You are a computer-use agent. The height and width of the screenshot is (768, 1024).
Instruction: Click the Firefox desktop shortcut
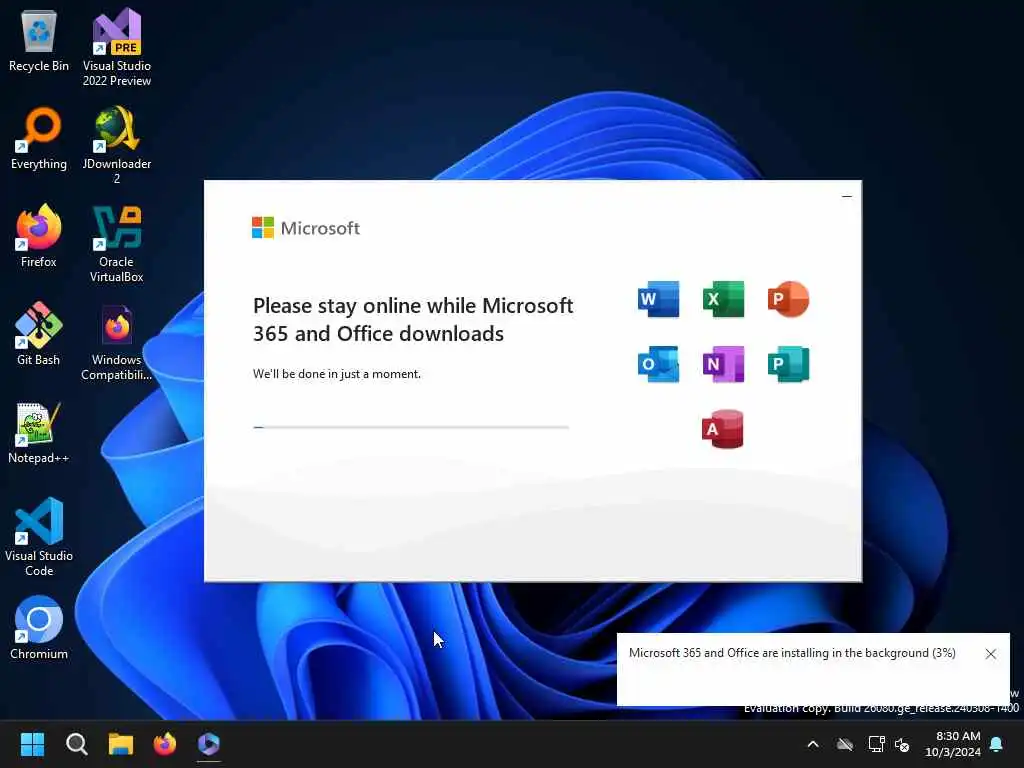click(x=39, y=236)
